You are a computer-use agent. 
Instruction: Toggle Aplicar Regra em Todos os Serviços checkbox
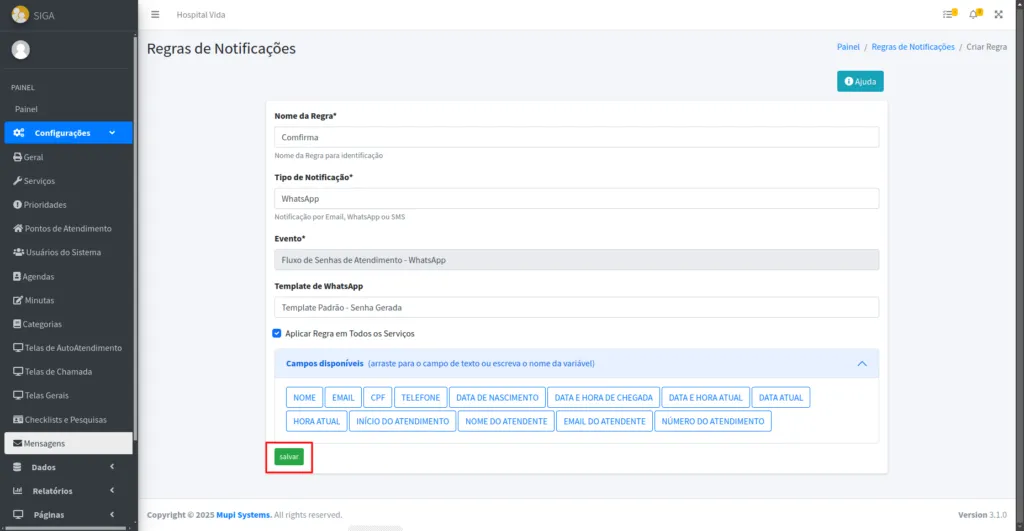277,333
